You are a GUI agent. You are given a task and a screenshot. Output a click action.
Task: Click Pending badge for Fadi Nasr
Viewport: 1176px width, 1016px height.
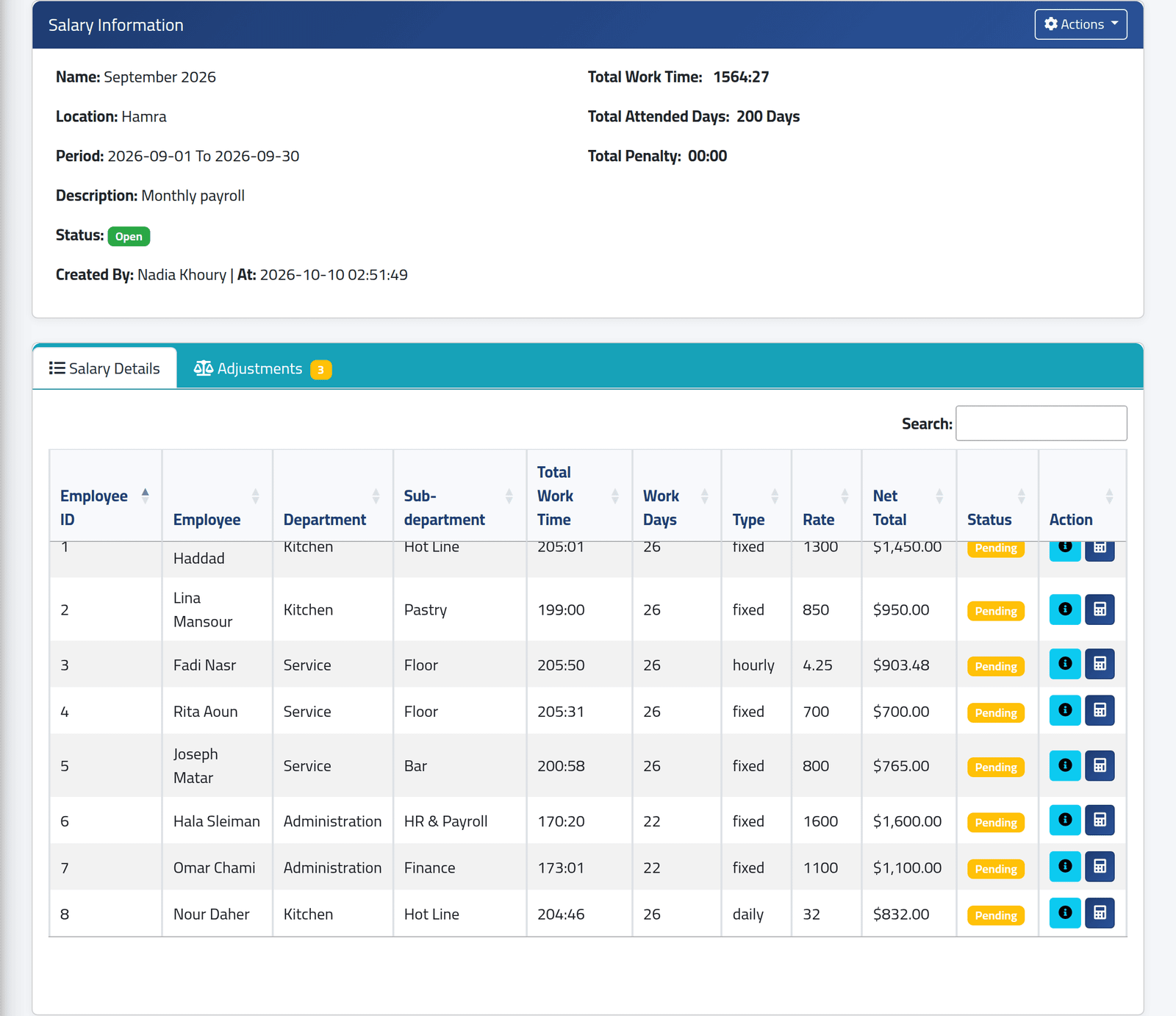pyautogui.click(x=995, y=666)
